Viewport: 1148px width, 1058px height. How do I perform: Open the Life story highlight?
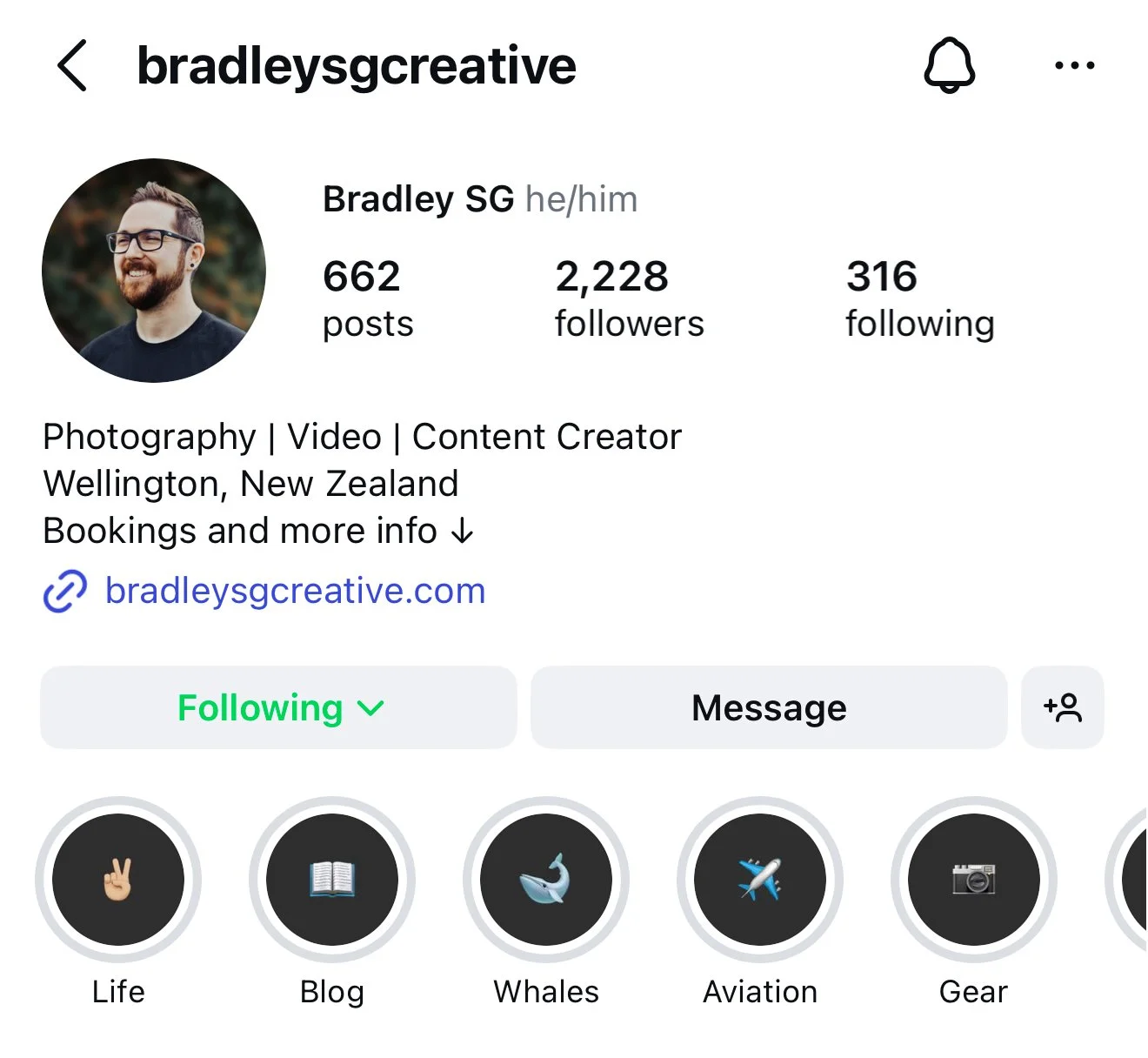[x=118, y=880]
